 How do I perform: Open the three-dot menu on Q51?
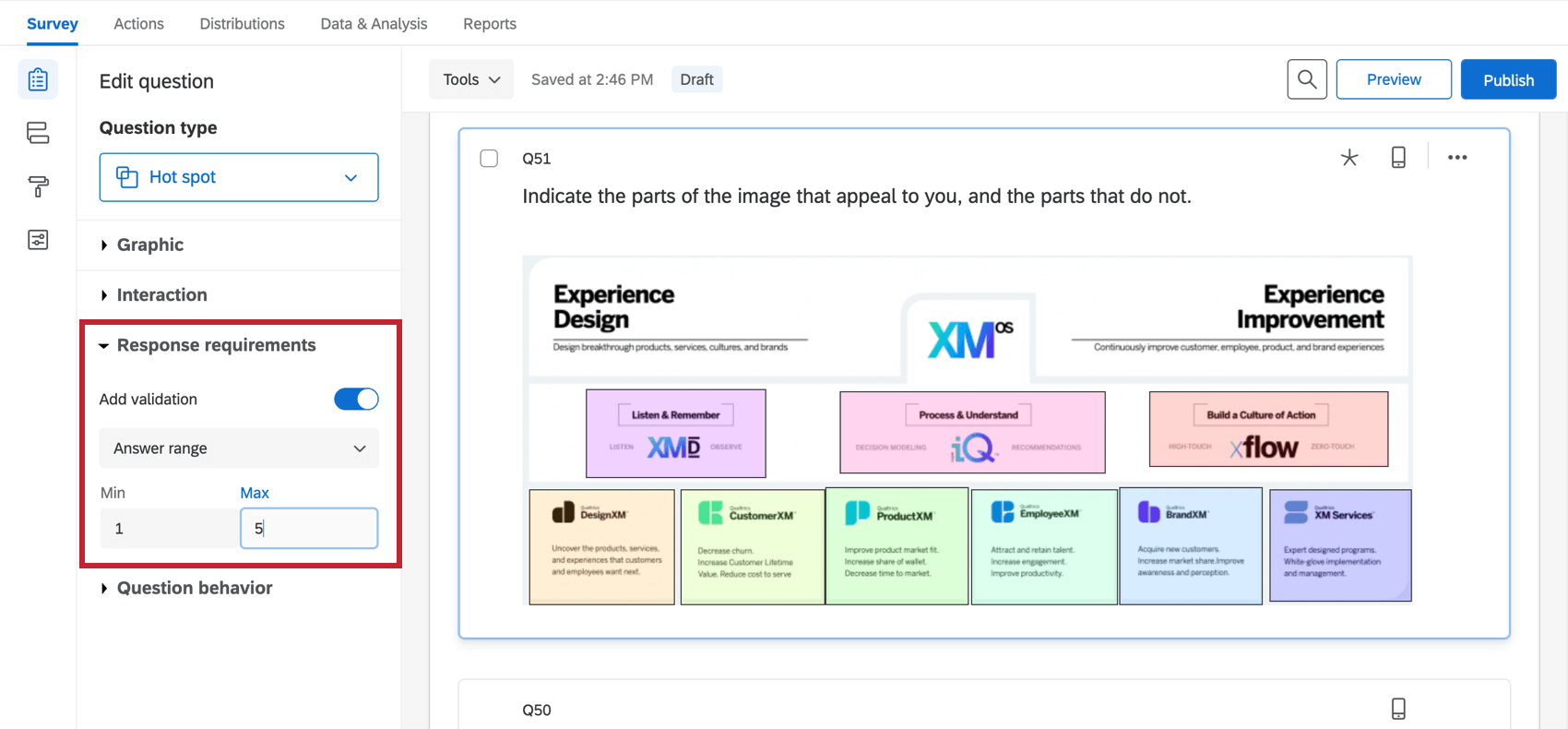point(1457,158)
